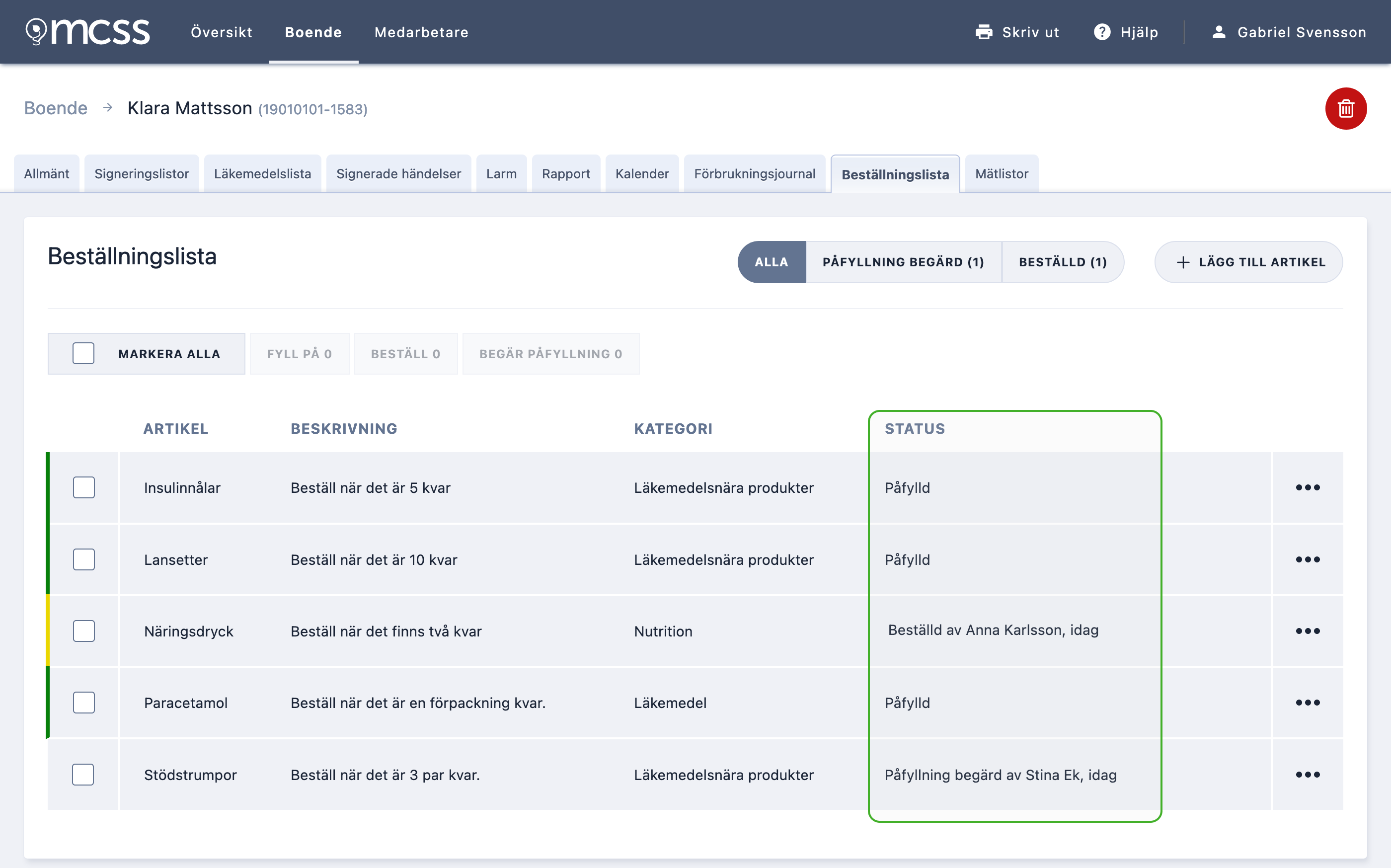This screenshot has width=1391, height=868.
Task: Filter by Påfyllning begärd (1)
Action: (x=903, y=262)
